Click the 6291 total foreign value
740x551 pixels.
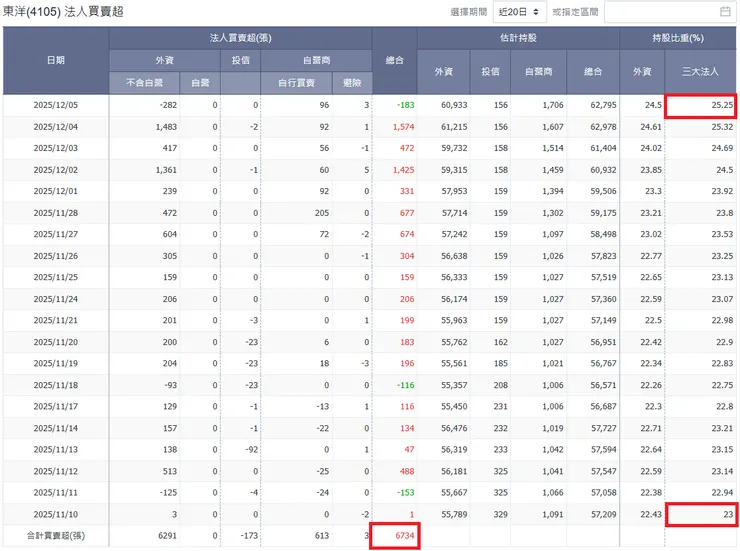click(x=168, y=536)
